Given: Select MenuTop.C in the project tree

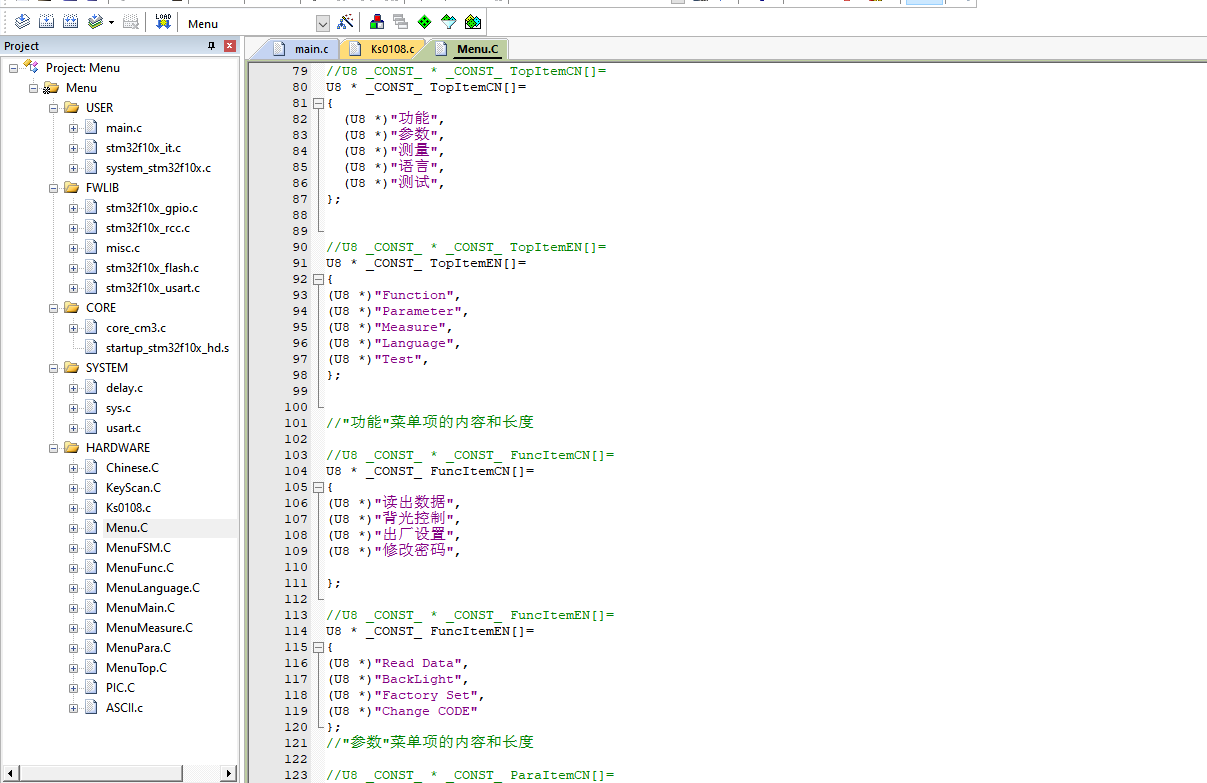Looking at the screenshot, I should tap(137, 668).
